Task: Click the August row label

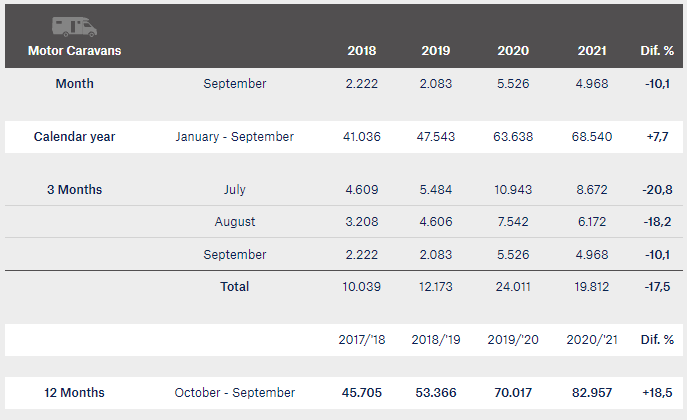Action: tap(234, 222)
